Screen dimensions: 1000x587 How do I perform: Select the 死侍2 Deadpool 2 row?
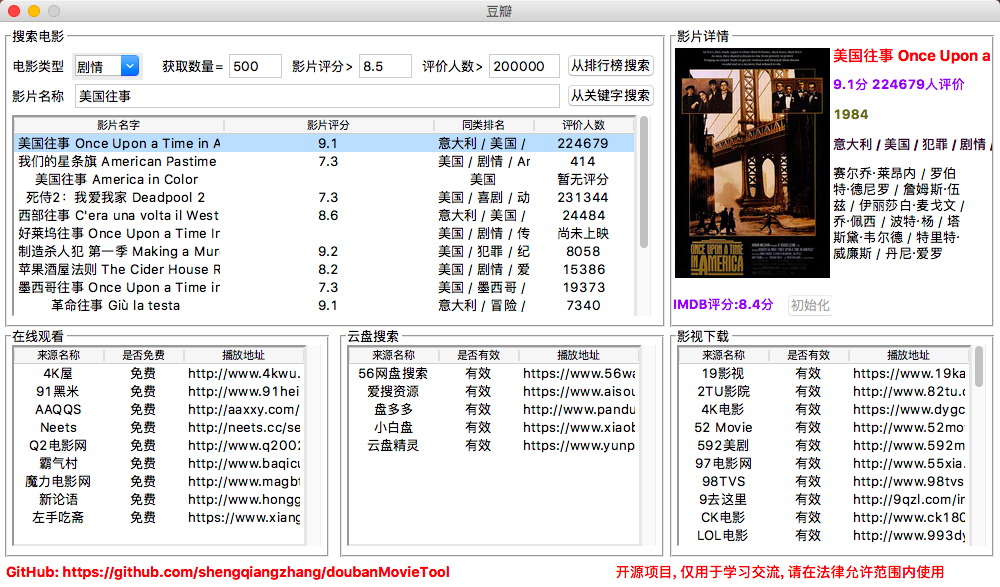[150, 197]
